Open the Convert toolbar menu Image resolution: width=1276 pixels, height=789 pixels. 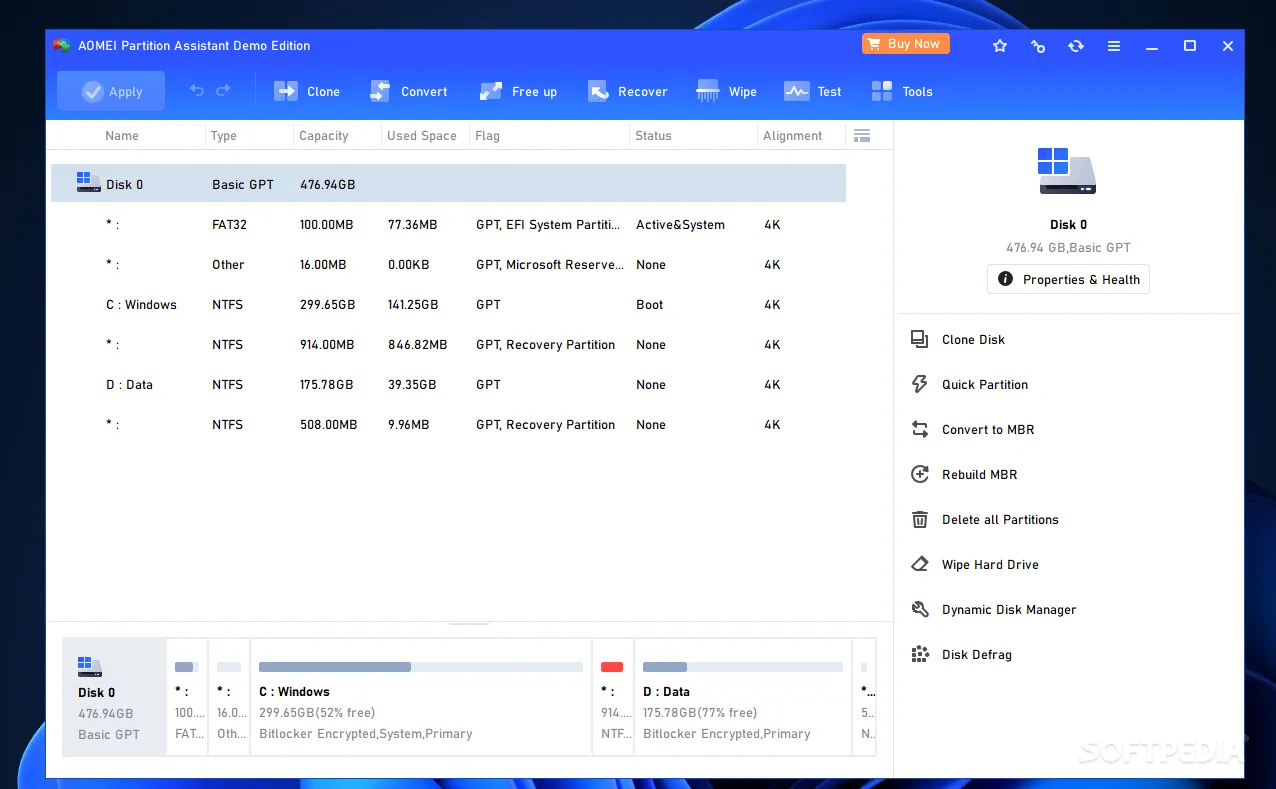coord(409,91)
